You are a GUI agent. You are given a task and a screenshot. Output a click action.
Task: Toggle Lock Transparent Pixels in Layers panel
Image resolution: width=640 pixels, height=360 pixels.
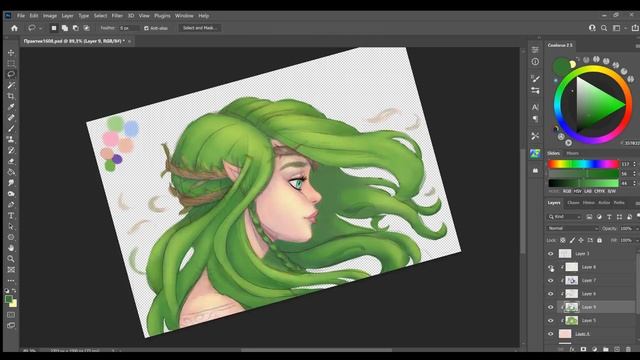coord(563,240)
